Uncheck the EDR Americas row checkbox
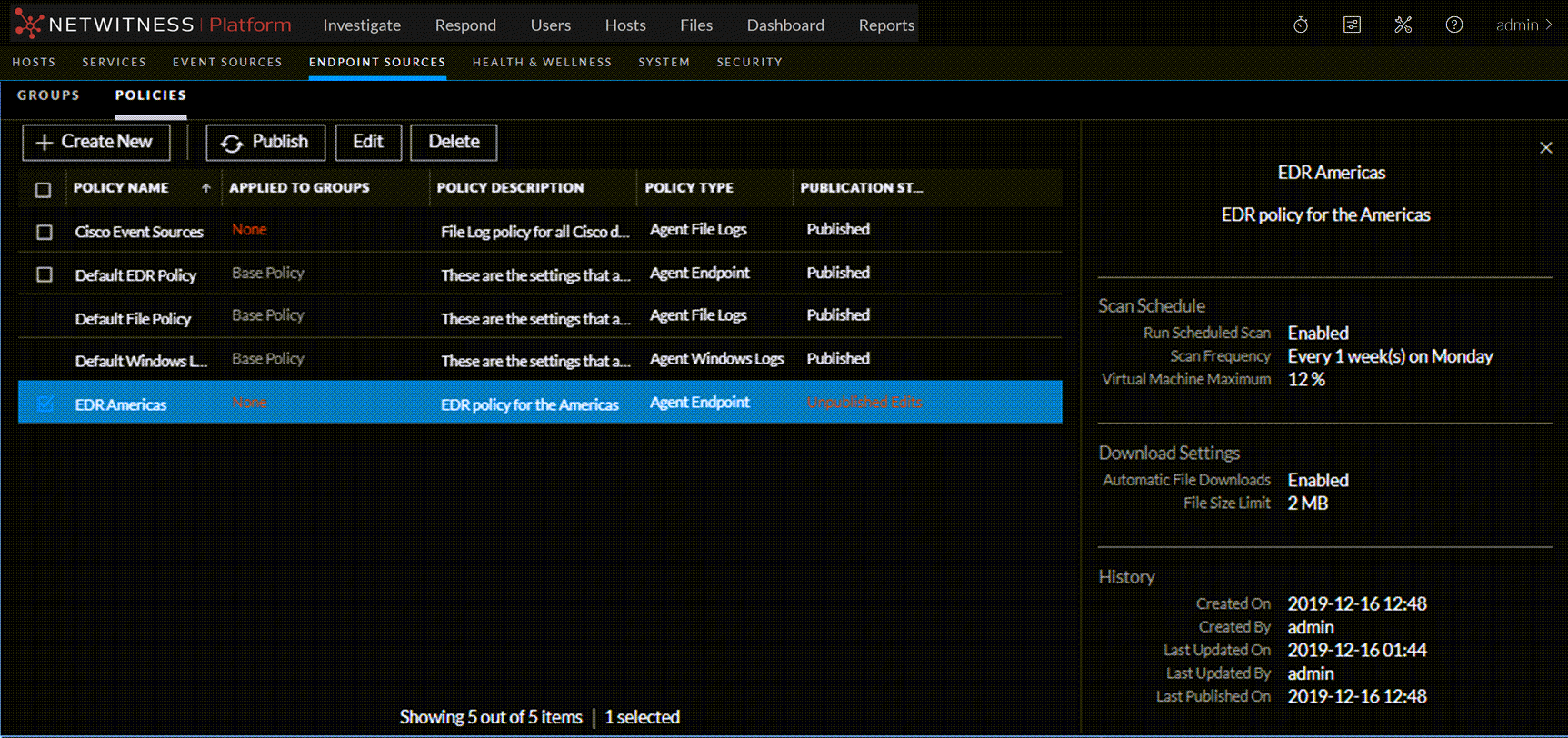 click(45, 404)
